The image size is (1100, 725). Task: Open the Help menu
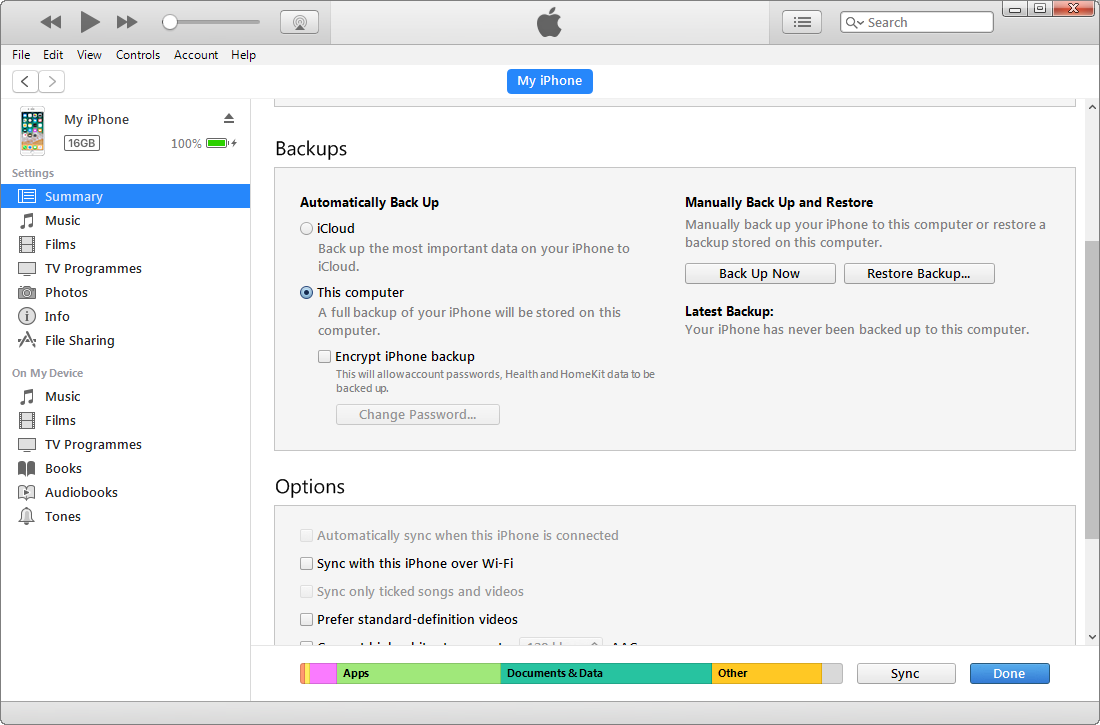tap(243, 55)
